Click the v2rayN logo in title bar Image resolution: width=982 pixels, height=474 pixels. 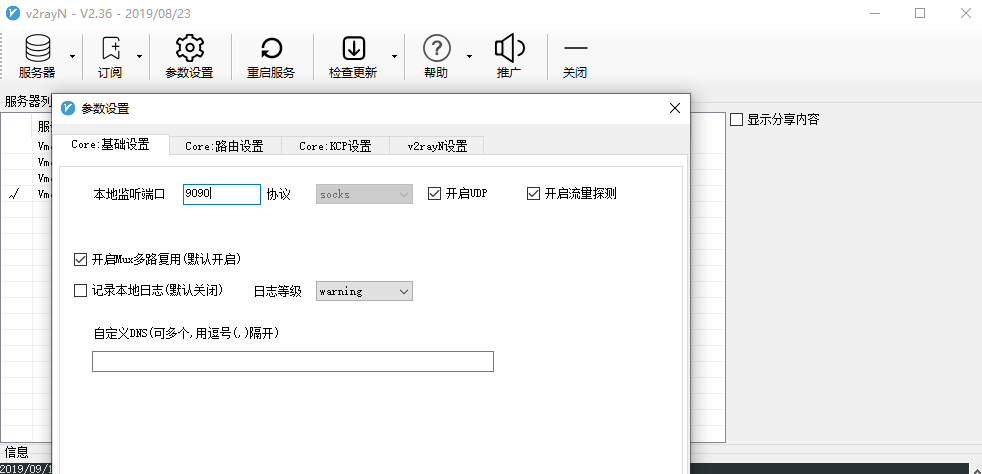pyautogui.click(x=13, y=13)
